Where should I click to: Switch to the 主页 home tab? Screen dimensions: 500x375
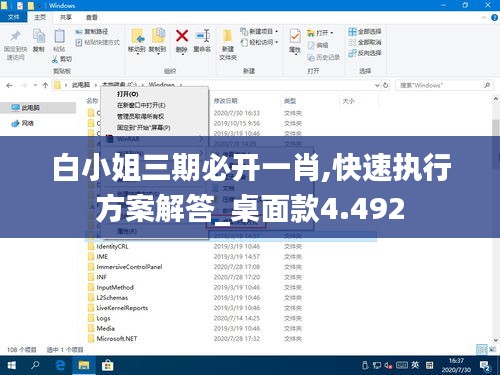[40, 17]
